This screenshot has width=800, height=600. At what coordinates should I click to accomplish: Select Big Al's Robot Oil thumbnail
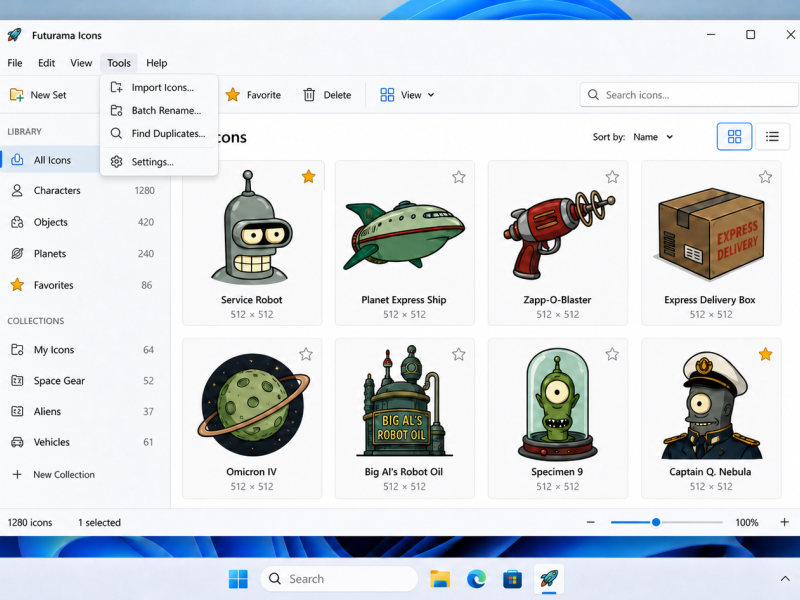tap(404, 401)
